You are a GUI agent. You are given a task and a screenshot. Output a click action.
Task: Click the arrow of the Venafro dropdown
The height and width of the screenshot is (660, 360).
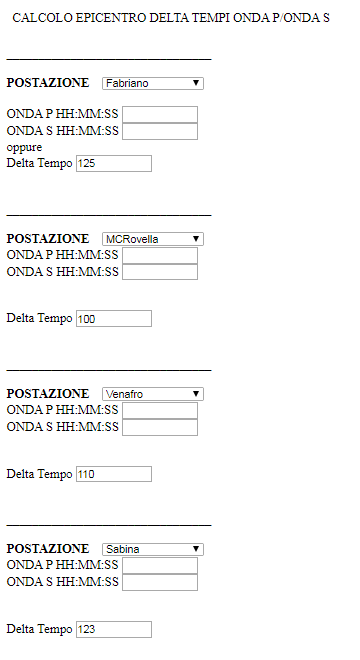196,394
